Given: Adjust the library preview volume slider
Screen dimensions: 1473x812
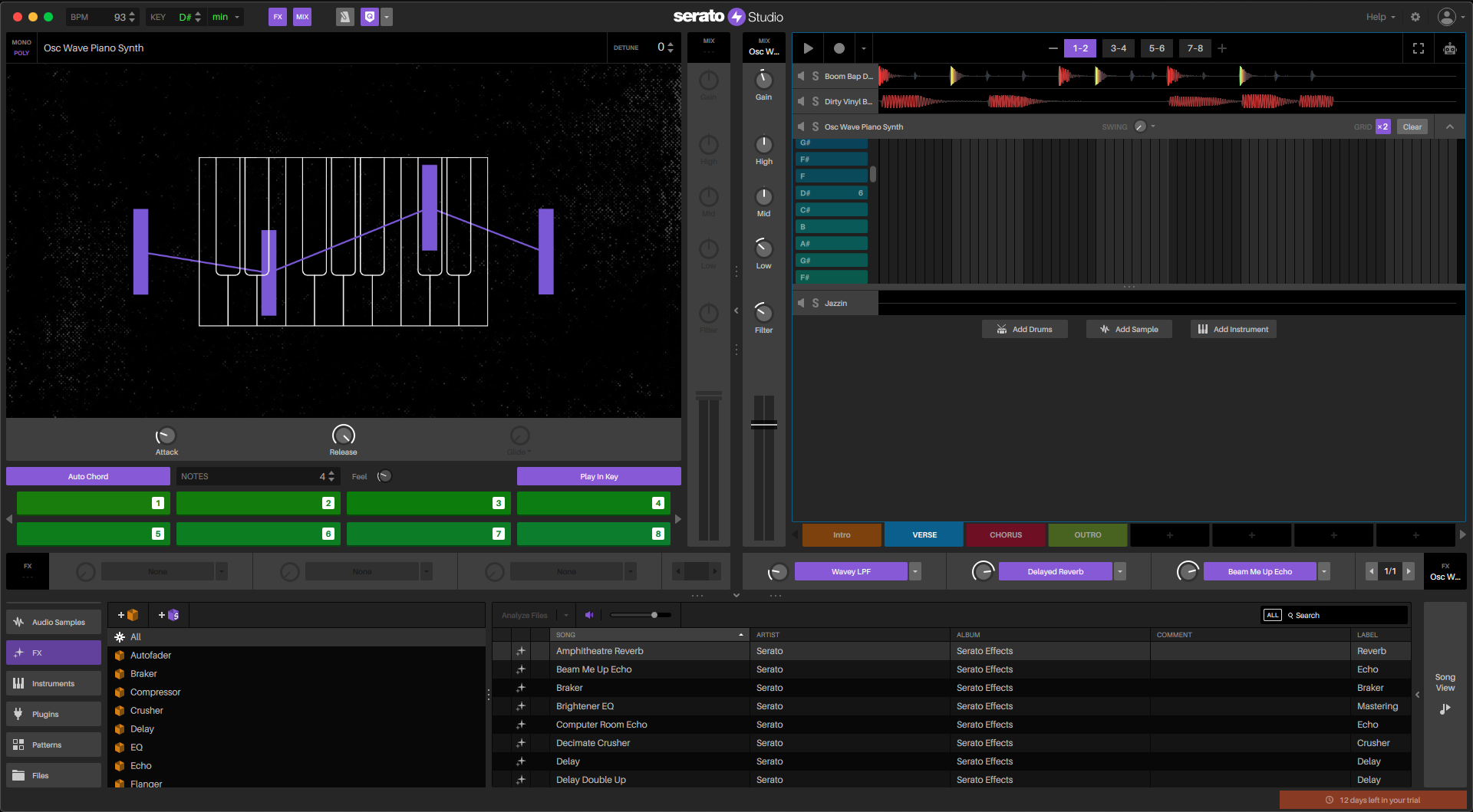Looking at the screenshot, I should (654, 615).
